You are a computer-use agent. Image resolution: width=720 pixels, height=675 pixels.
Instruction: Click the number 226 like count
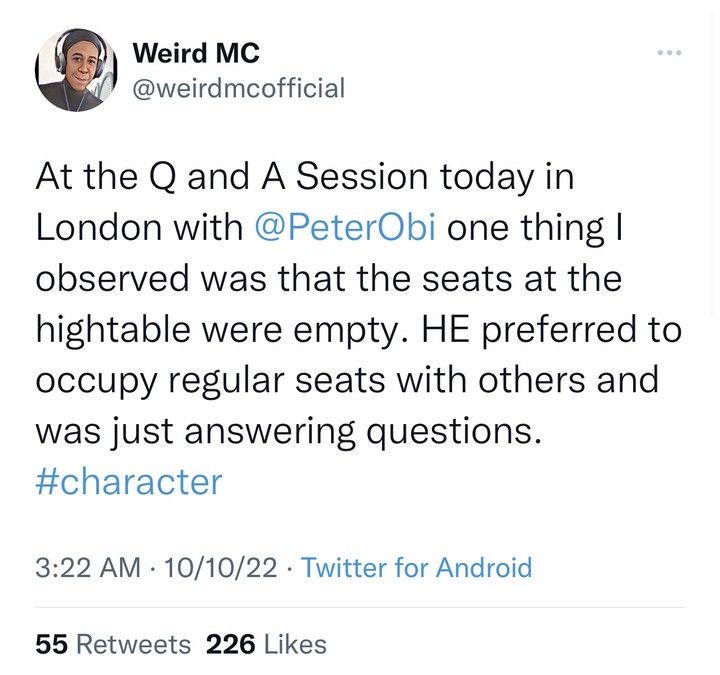(228, 645)
